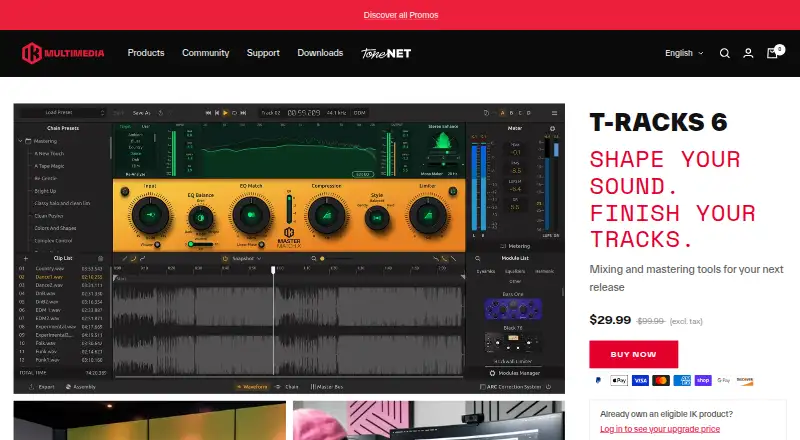
Task: Click the plus icon beside Clip List
Action: point(26,259)
